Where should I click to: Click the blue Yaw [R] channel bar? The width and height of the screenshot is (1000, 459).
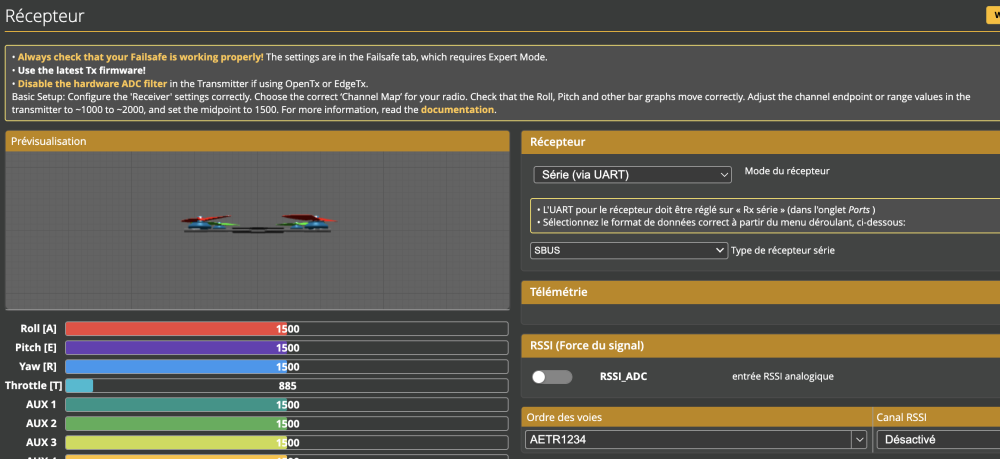[x=286, y=366]
